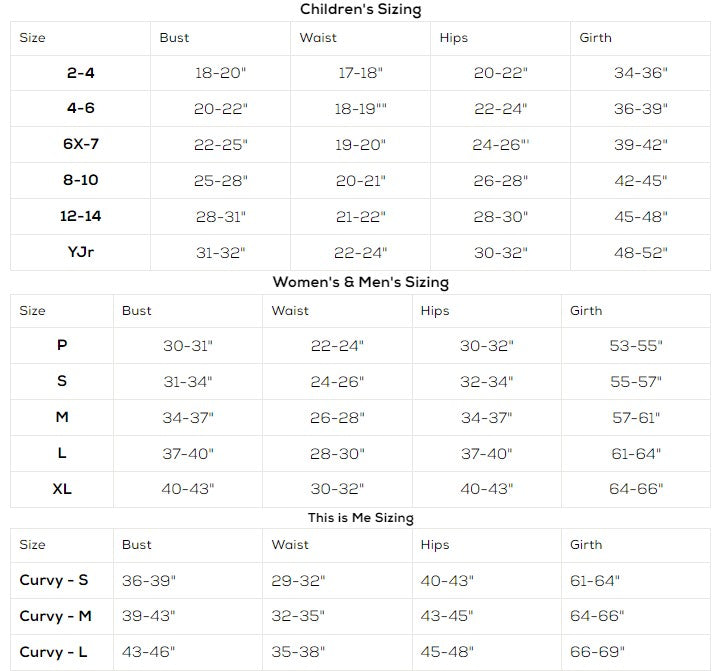Viewport: 721px width, 671px height.
Task: Click Waist header in Women's & Men's table
Action: coord(290,311)
